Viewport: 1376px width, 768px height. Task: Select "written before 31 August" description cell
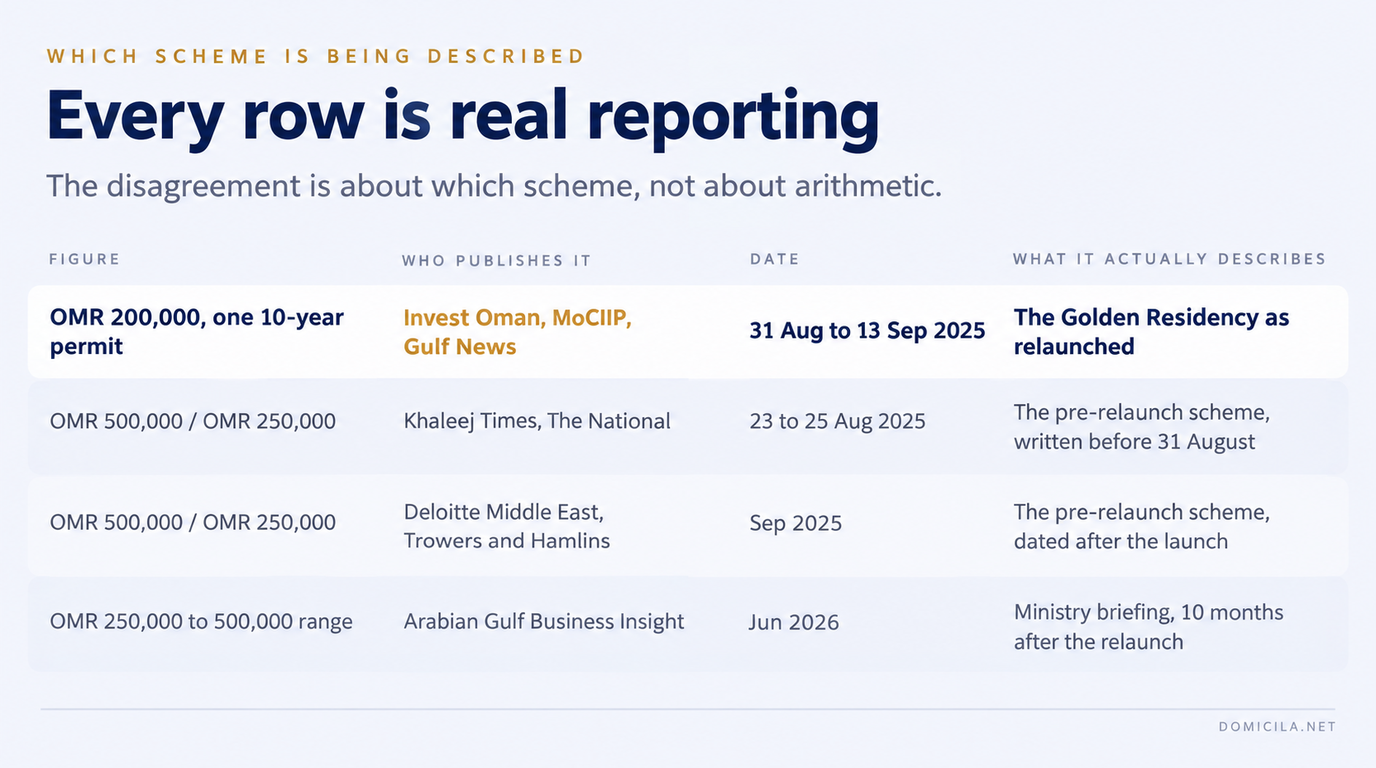[x=1142, y=427]
